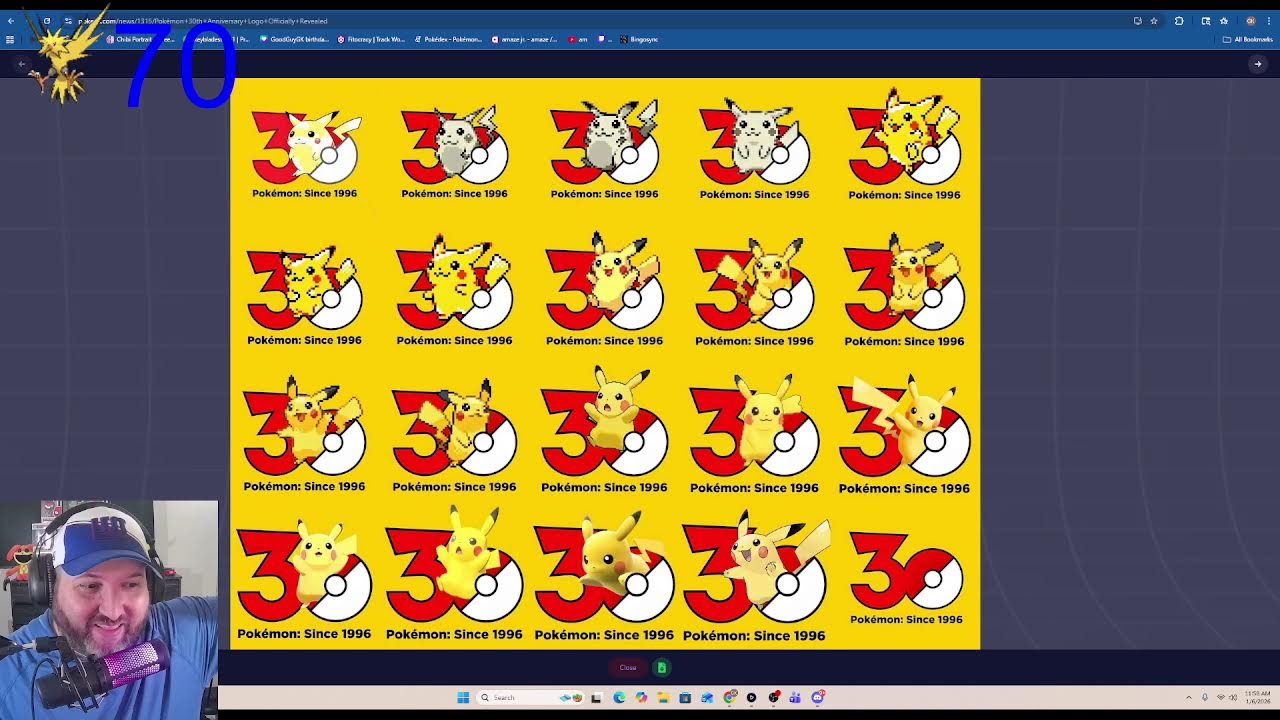Open Microsoft Edge from the taskbar
Viewport: 1280px width, 720px height.
(x=619, y=697)
